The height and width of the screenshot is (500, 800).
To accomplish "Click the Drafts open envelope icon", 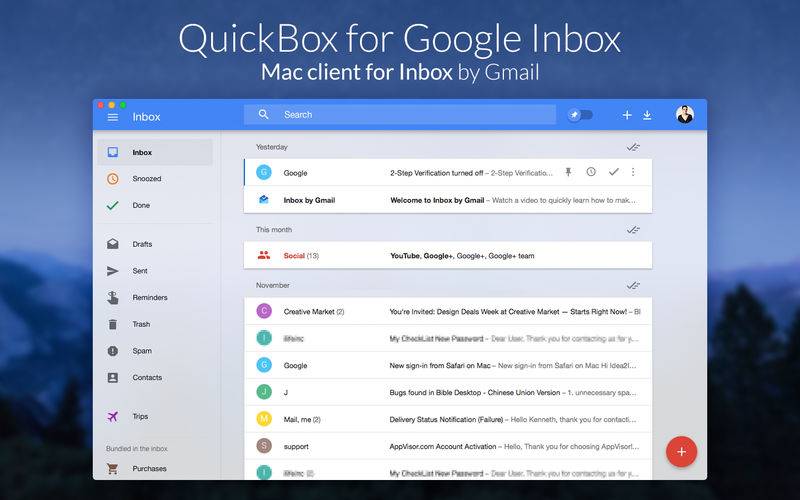I will pyautogui.click(x=113, y=244).
